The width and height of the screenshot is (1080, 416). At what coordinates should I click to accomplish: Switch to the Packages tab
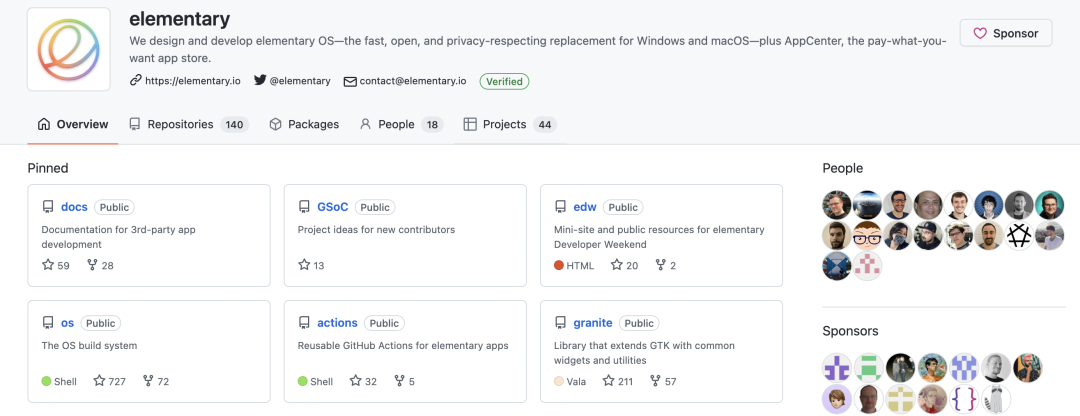pyautogui.click(x=304, y=124)
